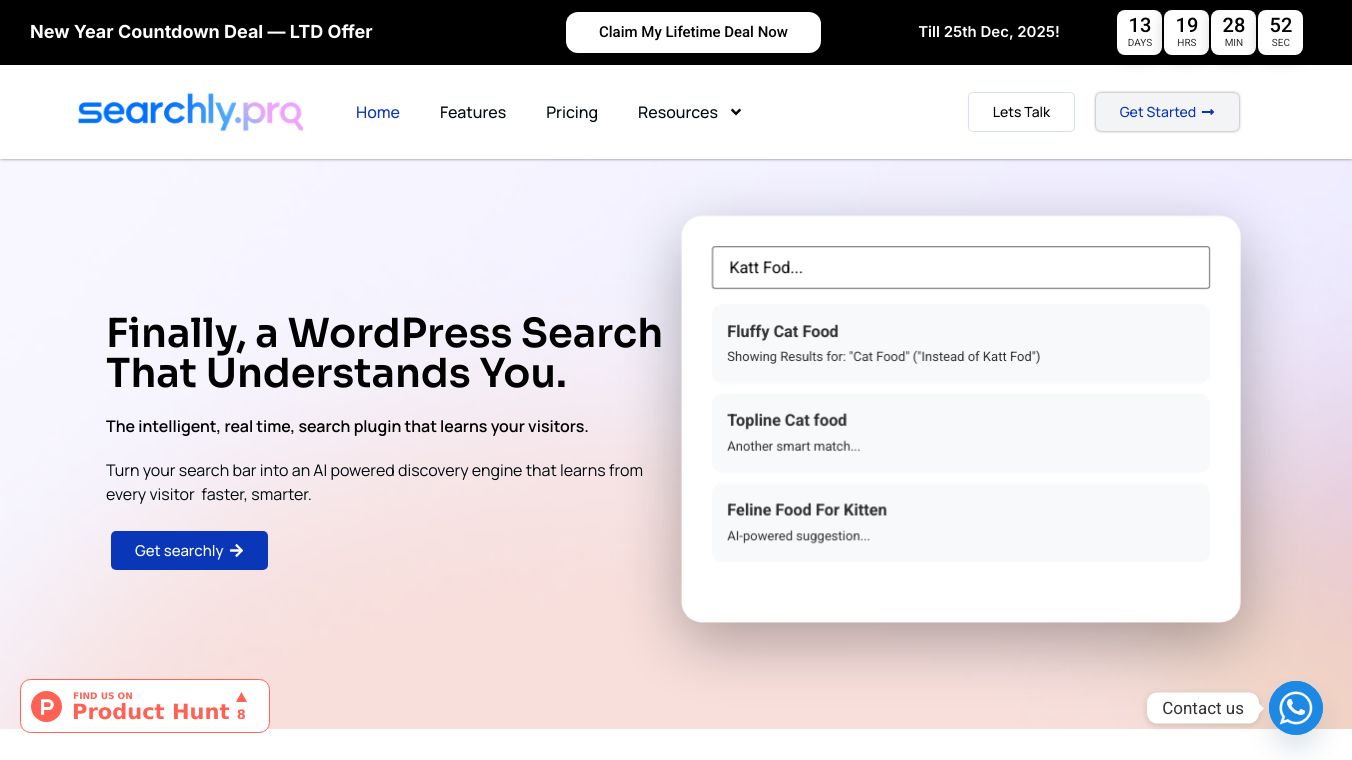This screenshot has width=1352, height=760.
Task: Click the searchly.pro logo
Action: pyautogui.click(x=190, y=112)
